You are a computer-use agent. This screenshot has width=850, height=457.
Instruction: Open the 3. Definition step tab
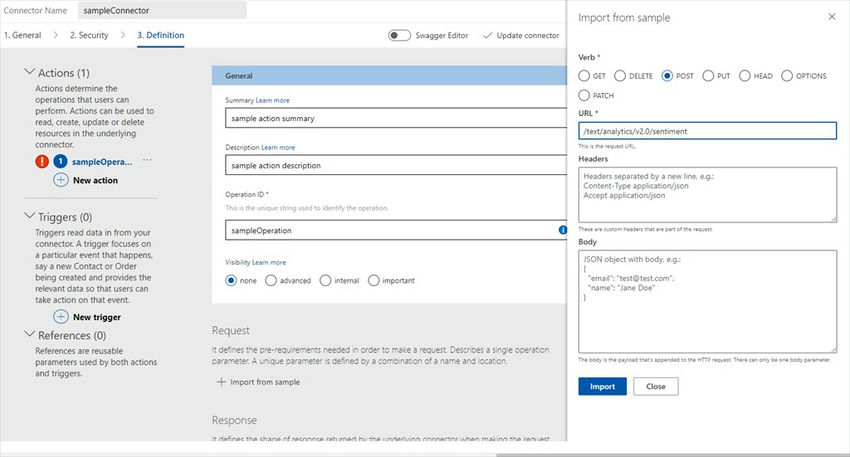pyautogui.click(x=160, y=35)
